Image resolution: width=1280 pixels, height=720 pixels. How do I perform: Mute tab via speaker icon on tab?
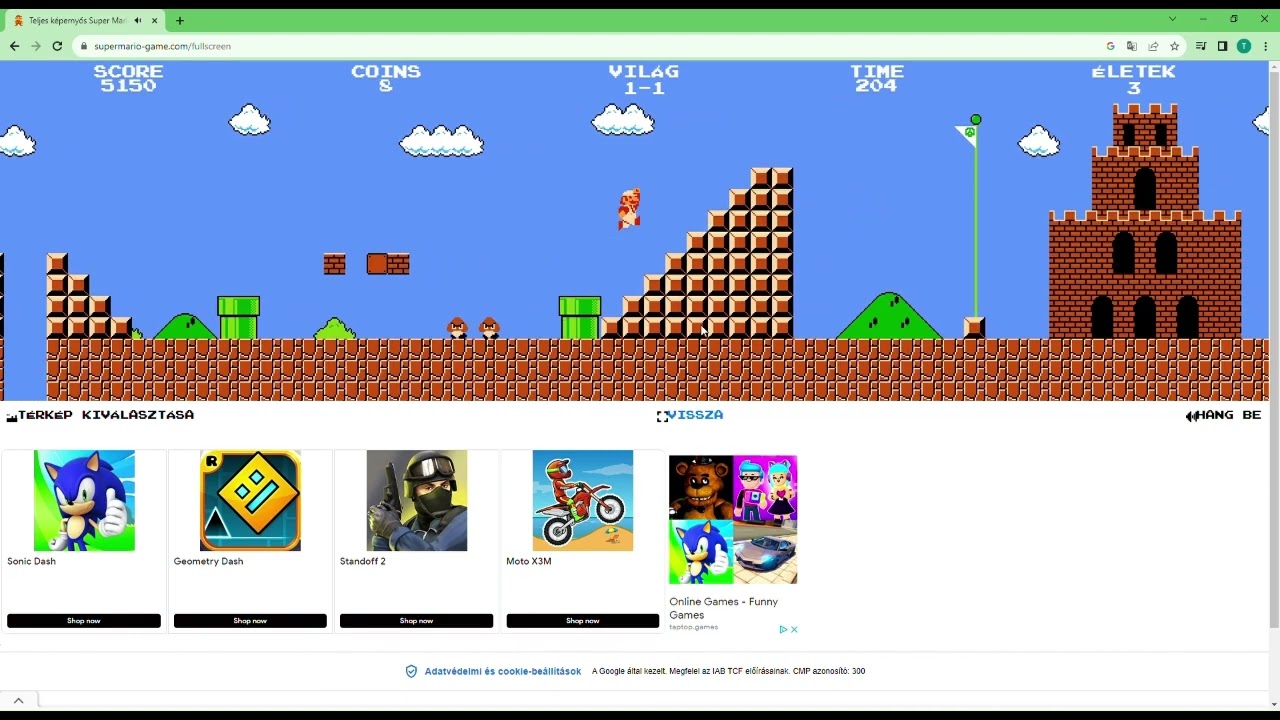[137, 20]
